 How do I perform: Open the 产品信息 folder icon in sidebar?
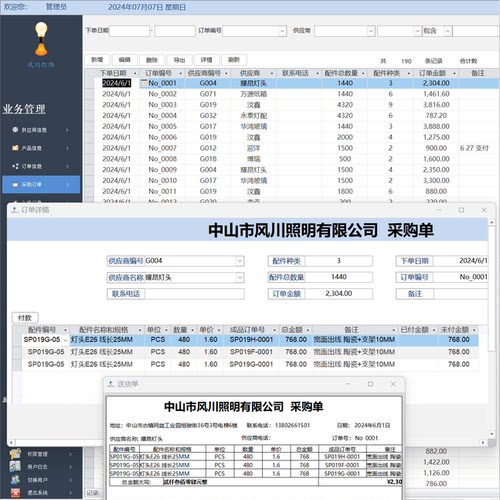[15, 148]
